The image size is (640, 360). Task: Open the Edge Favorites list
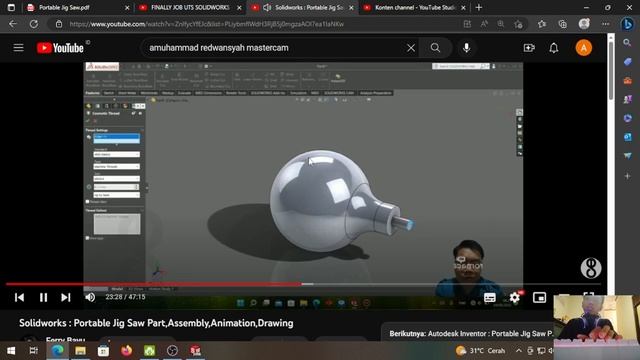pyautogui.click(x=542, y=24)
